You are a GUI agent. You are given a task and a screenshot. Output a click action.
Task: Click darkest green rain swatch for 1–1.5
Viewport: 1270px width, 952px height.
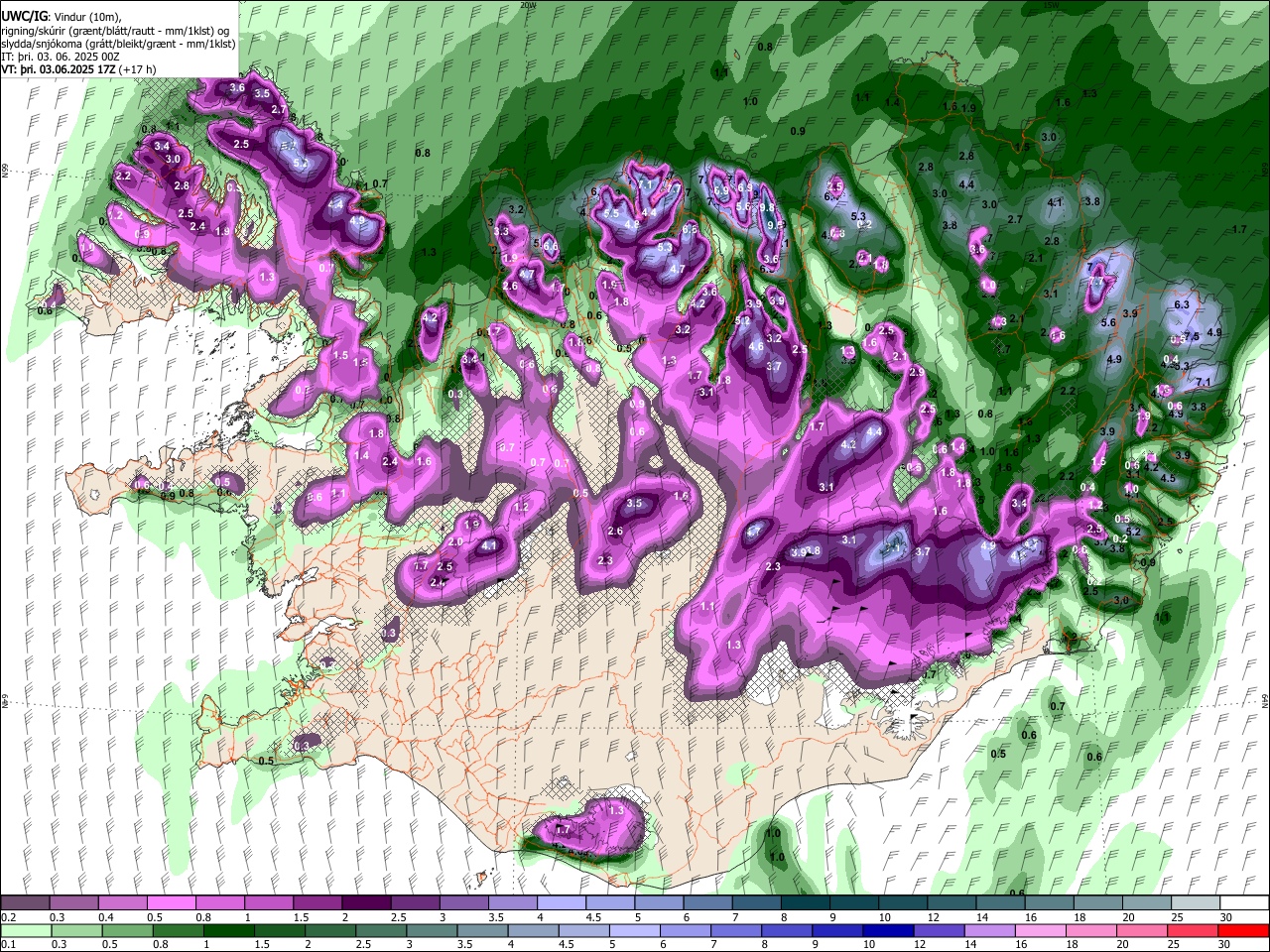pos(228,931)
